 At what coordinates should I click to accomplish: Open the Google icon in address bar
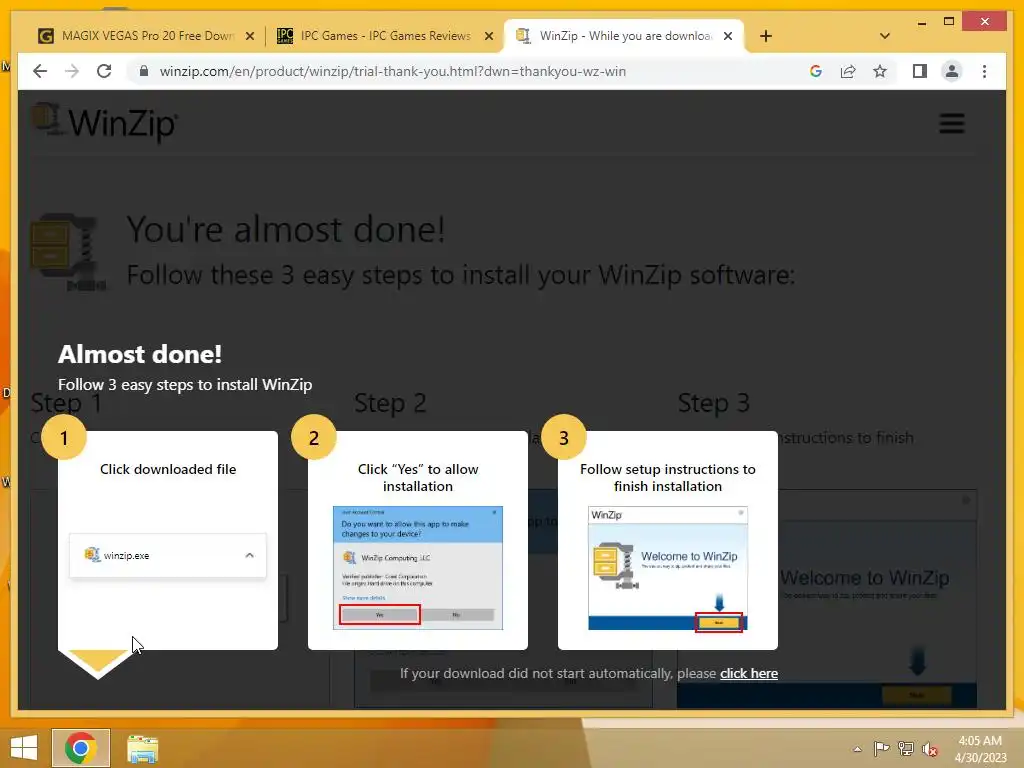tap(816, 71)
